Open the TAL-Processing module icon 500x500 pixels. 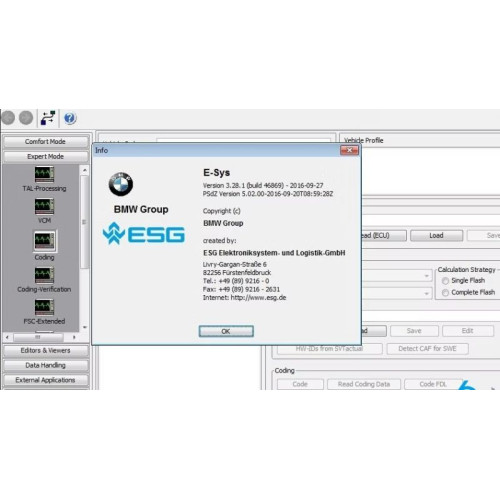coord(44,174)
